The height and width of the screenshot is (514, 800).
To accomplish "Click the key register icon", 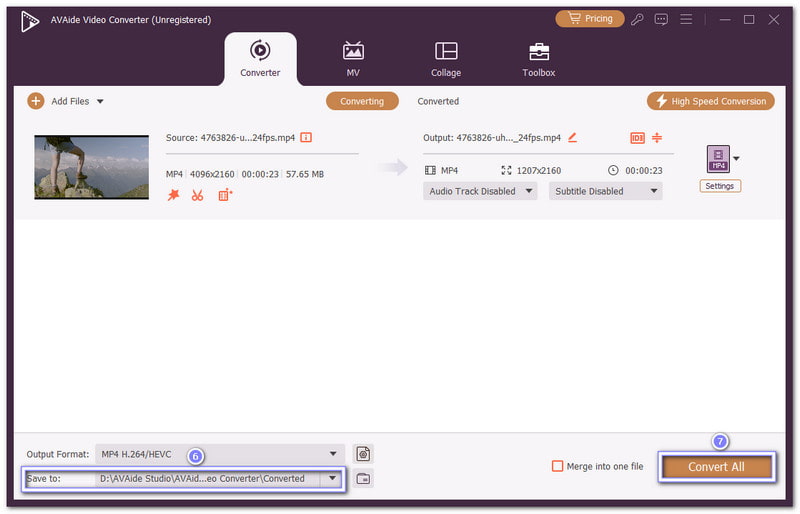I will click(x=637, y=19).
